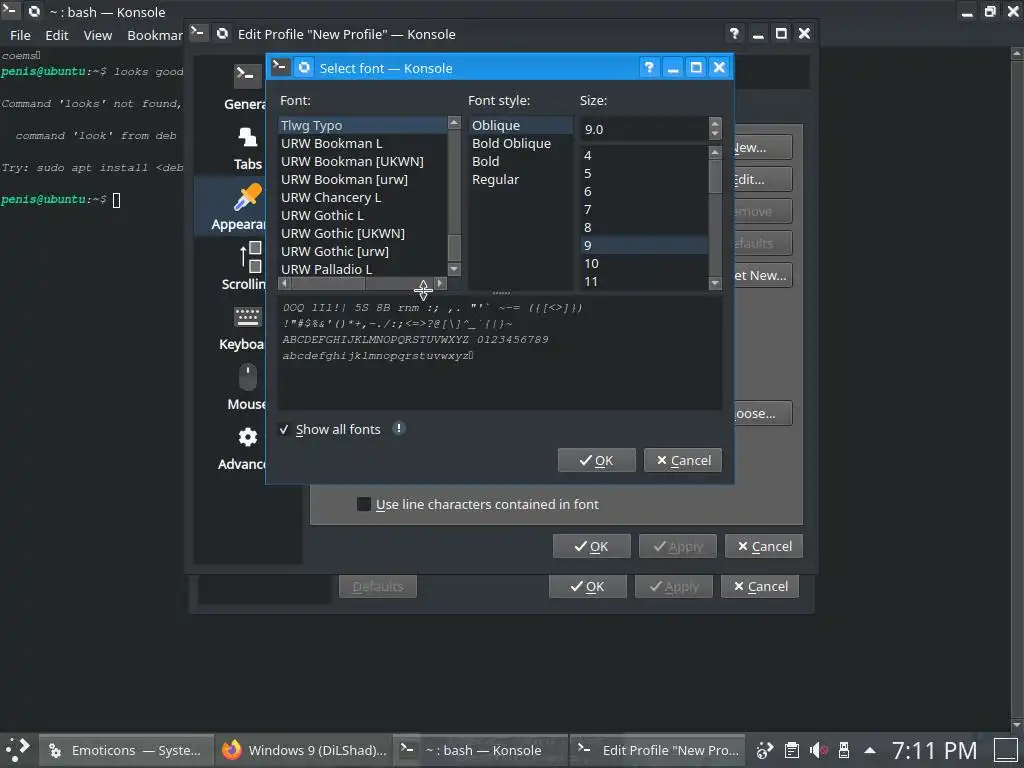
Task: Increase font size with up spinner arrow
Action: pyautogui.click(x=715, y=123)
